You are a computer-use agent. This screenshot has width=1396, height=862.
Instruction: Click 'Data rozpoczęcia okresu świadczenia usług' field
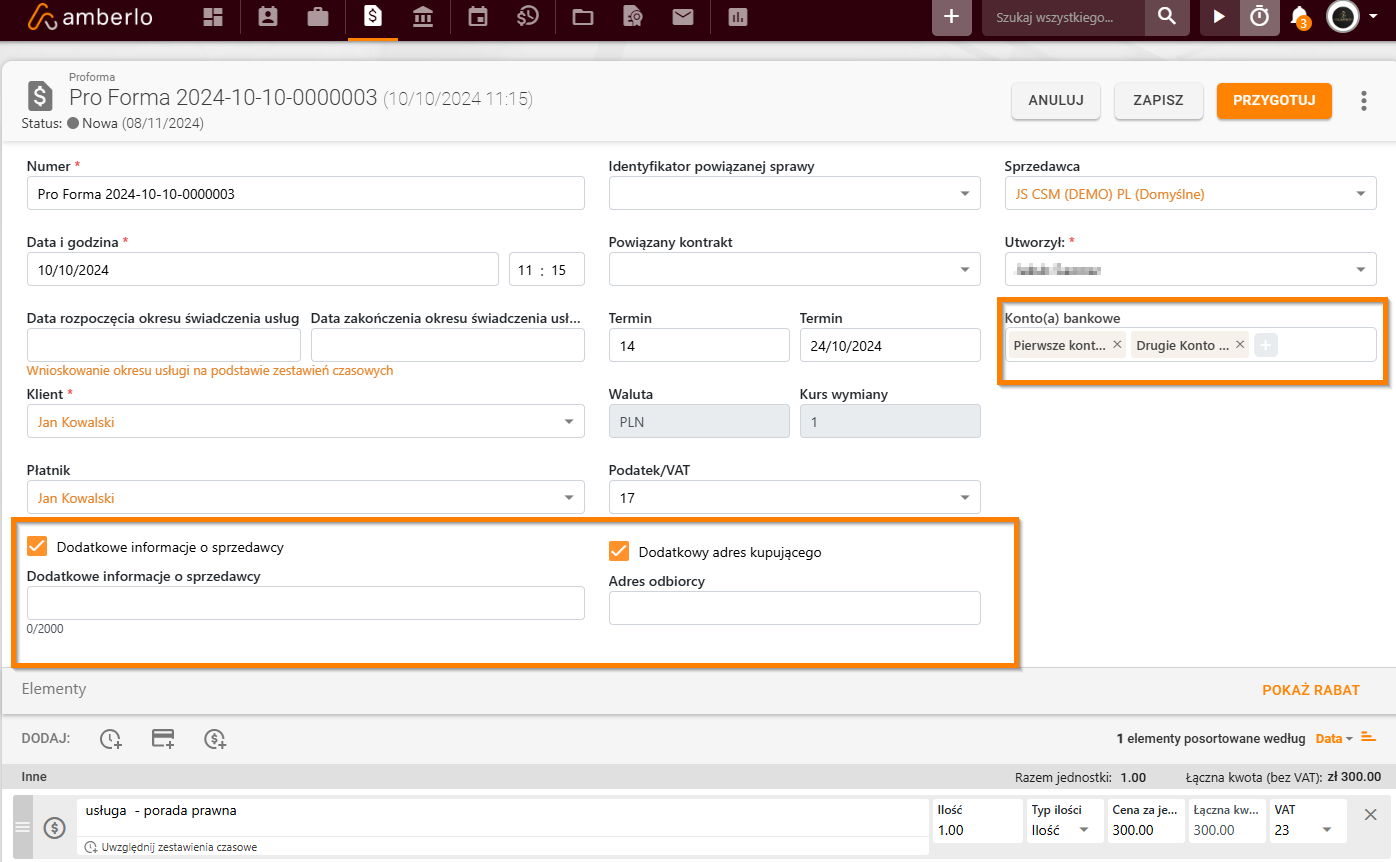point(164,346)
